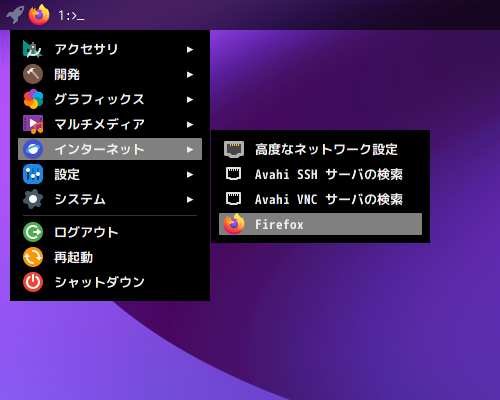Click the インターネット globe icon
The image size is (500, 400).
[x=33, y=149]
